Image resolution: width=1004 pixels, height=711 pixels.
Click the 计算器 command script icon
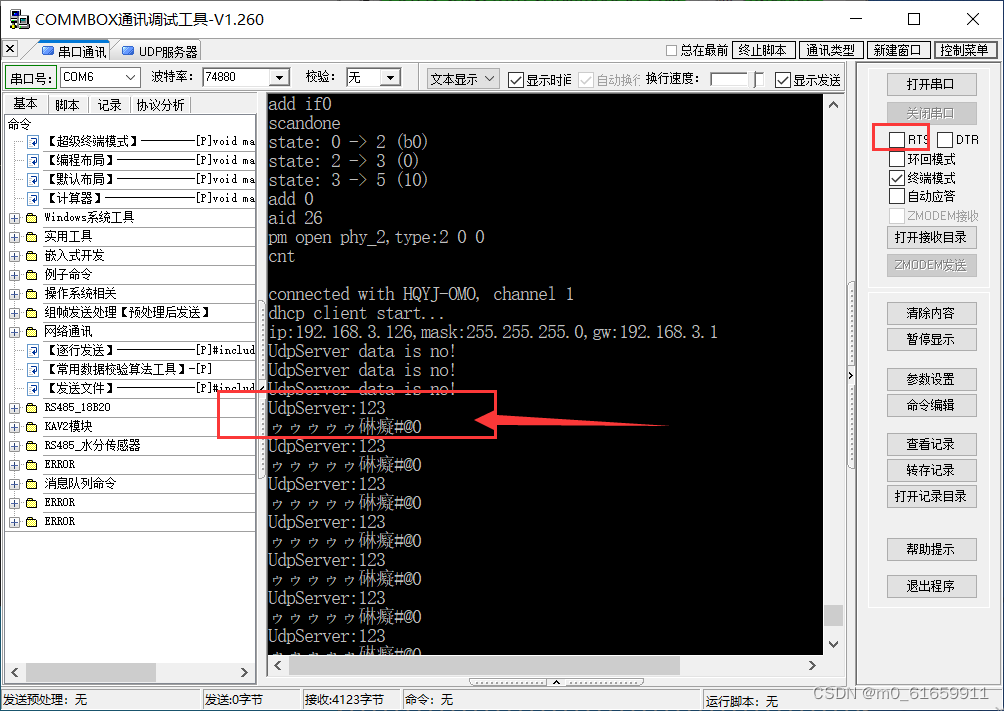click(33, 199)
